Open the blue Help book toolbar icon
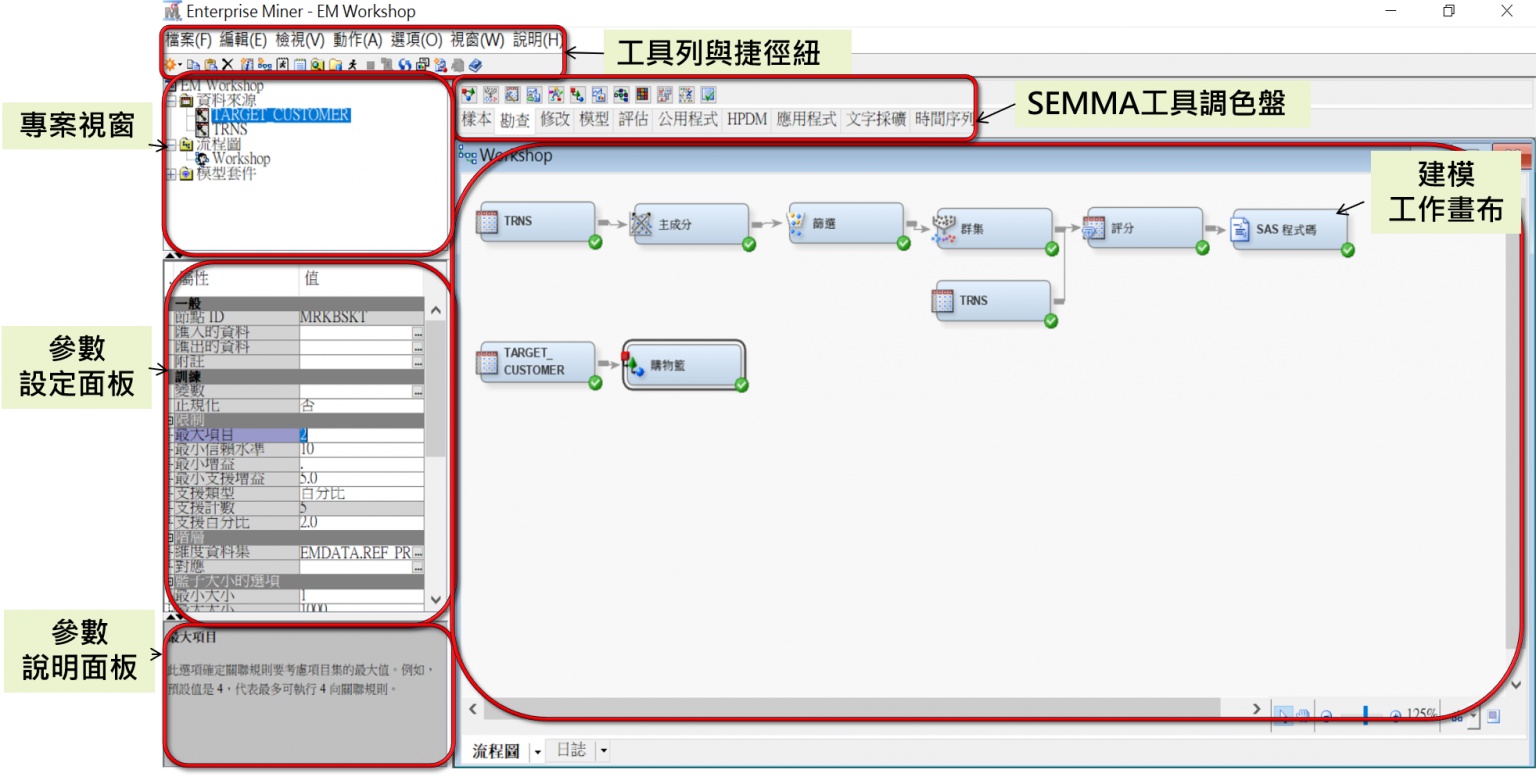This screenshot has height=777, width=1536. 475,63
